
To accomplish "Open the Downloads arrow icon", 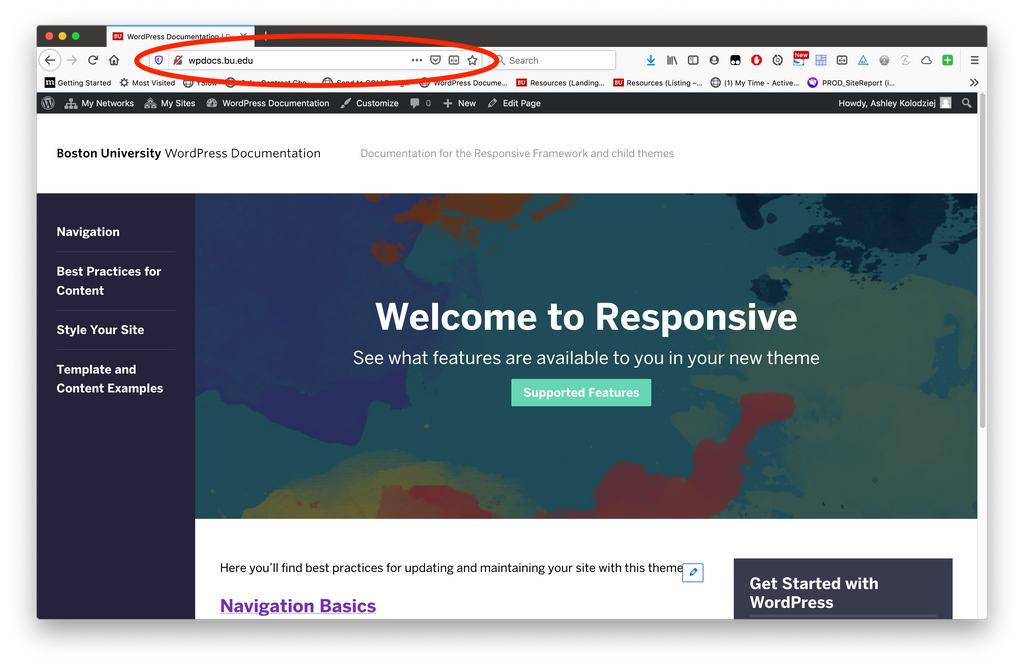I will tap(650, 60).
